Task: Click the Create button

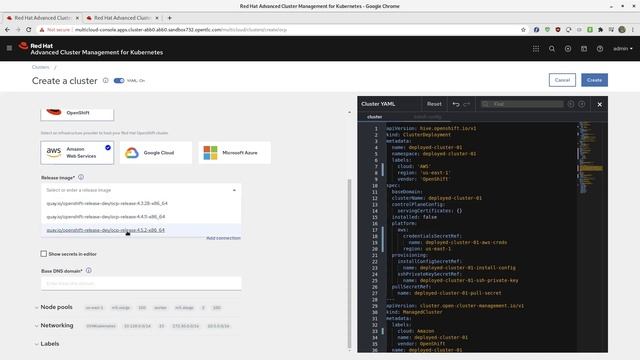Action: pyautogui.click(x=594, y=80)
